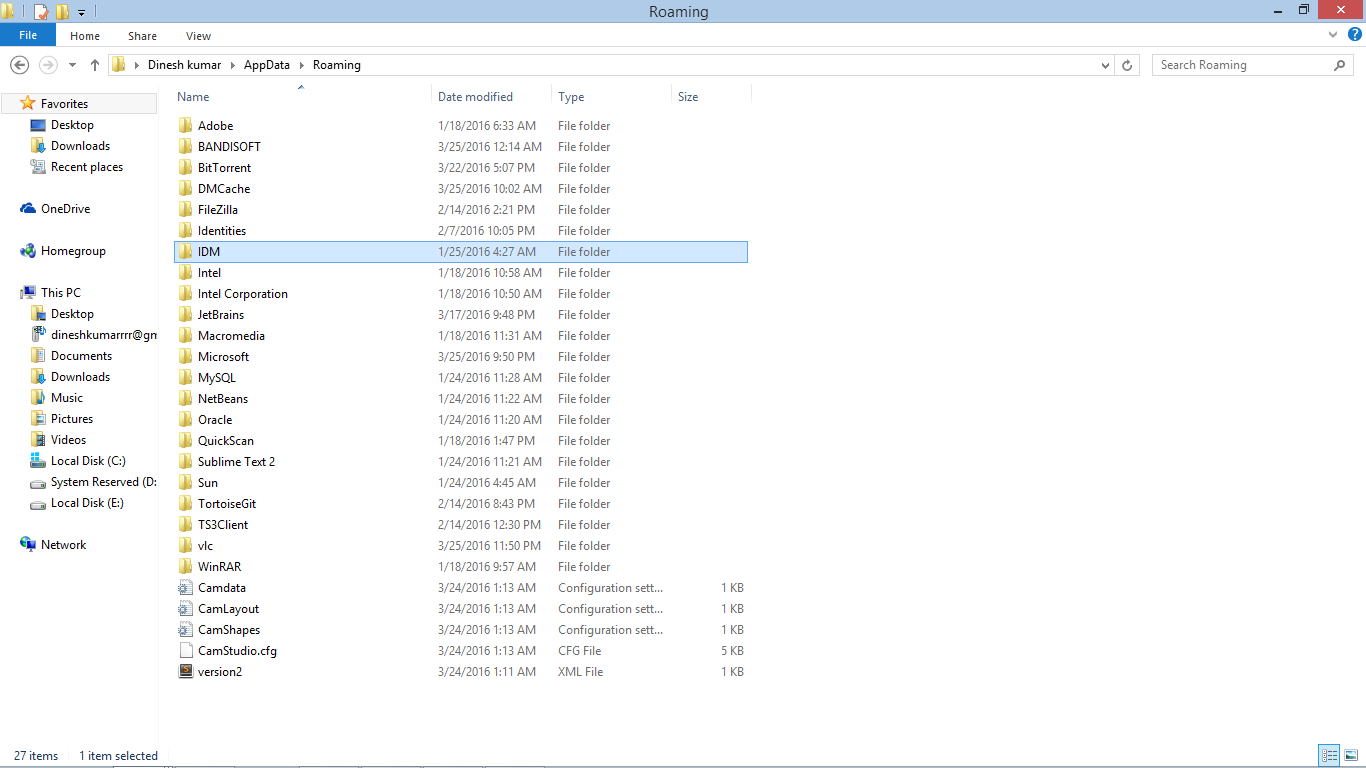1366x768 pixels.
Task: Click the search magnifier icon
Action: coord(1340,65)
